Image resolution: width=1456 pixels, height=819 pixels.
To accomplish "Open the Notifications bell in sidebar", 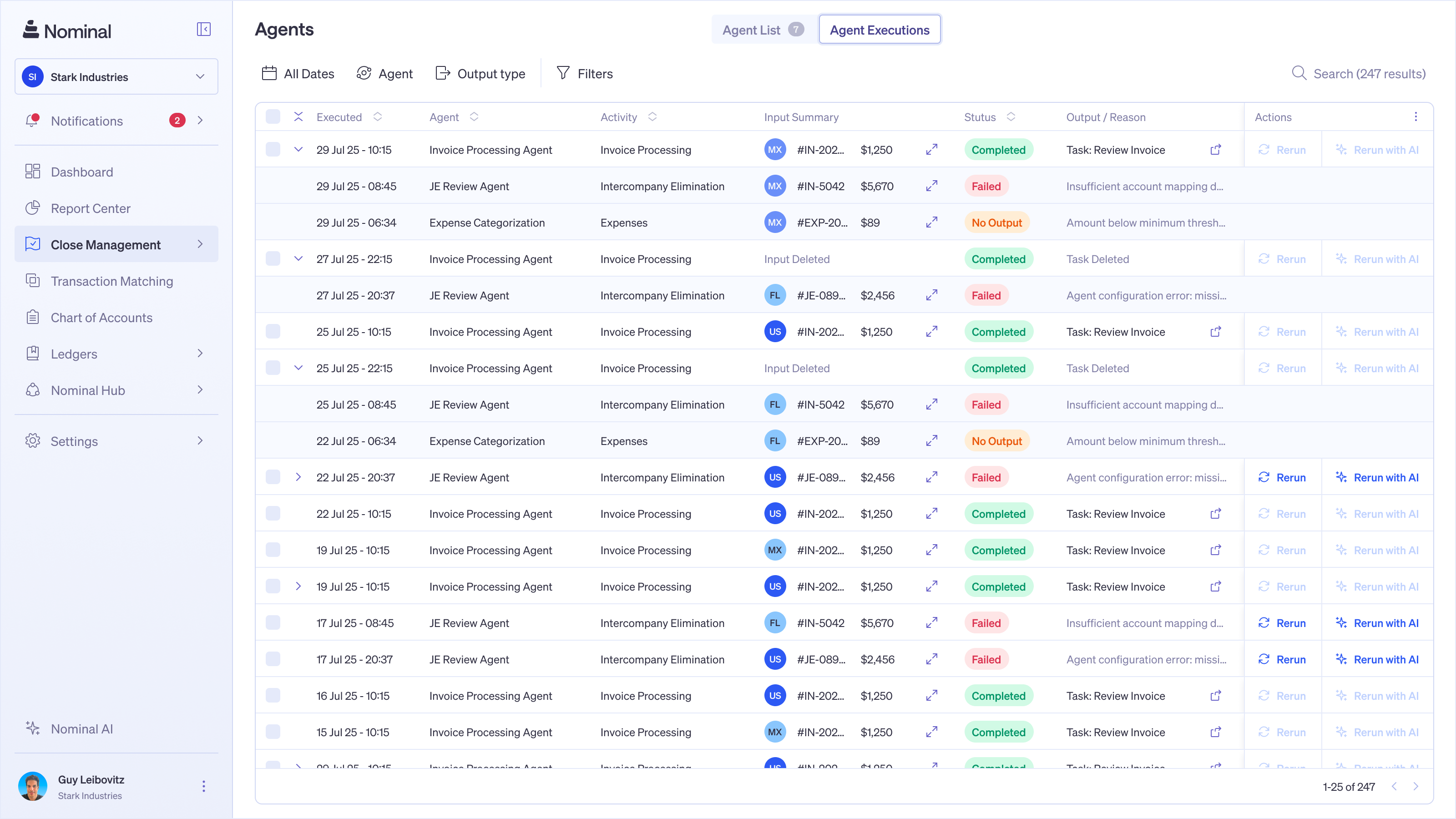I will 32,121.
